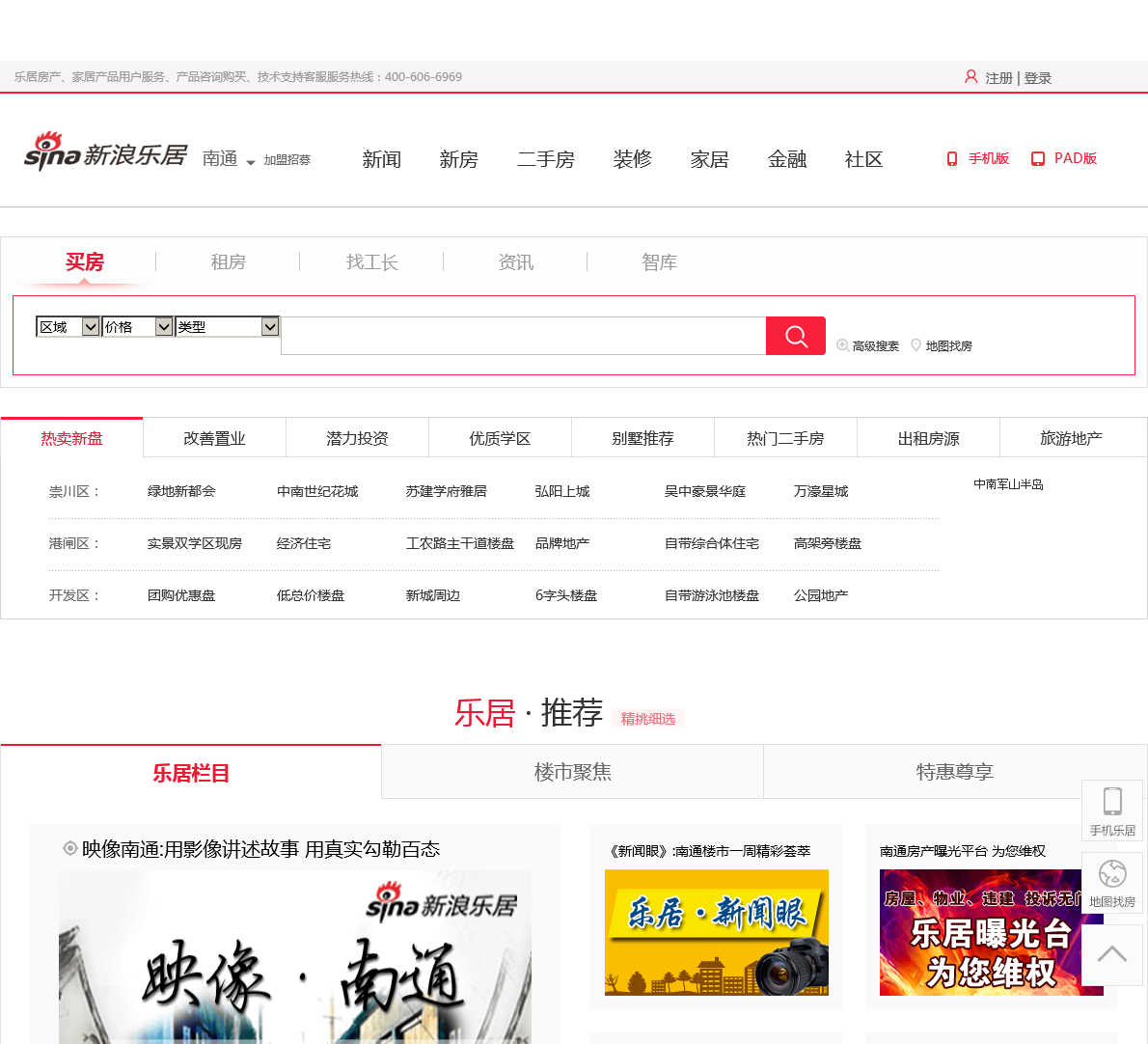Click the phone icon next to 手机版
The width and height of the screenshot is (1148, 1044).
click(952, 159)
